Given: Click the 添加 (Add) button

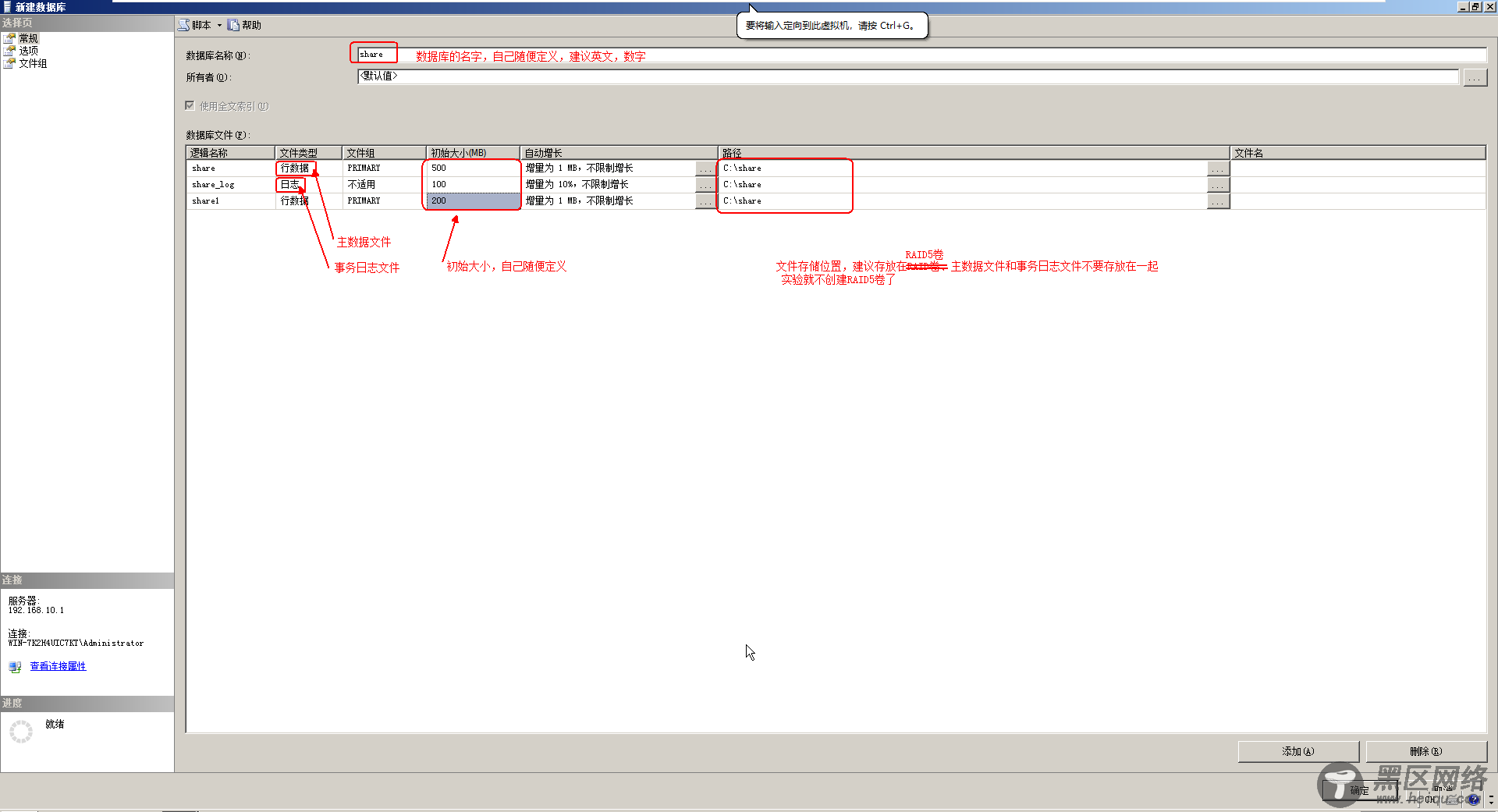Looking at the screenshot, I should [1298, 751].
